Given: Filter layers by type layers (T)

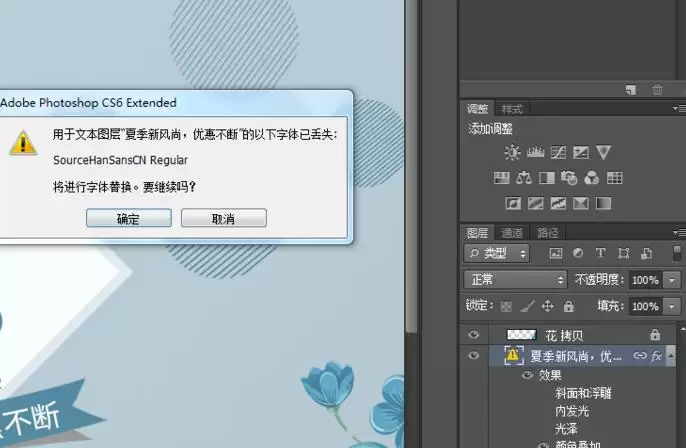Looking at the screenshot, I should click(x=601, y=253).
